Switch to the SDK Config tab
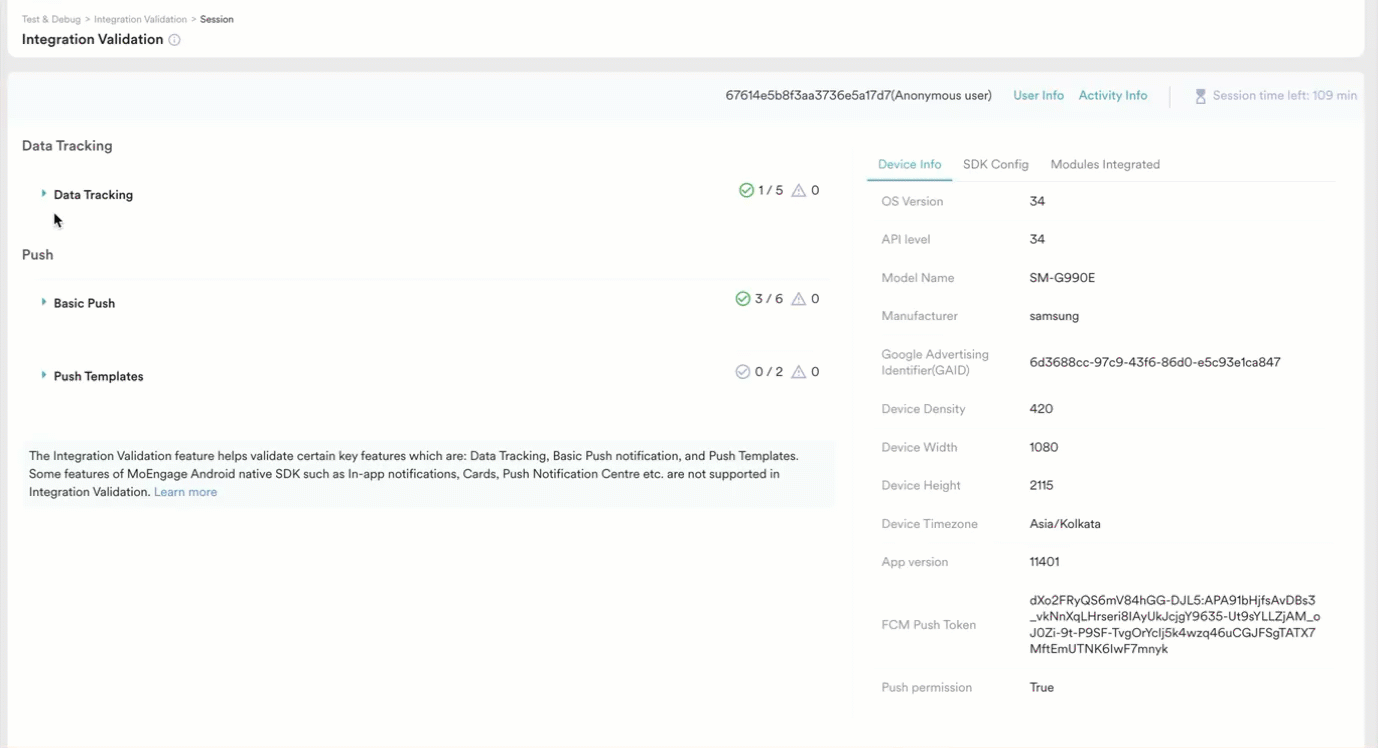The height and width of the screenshot is (748, 1378). [995, 165]
